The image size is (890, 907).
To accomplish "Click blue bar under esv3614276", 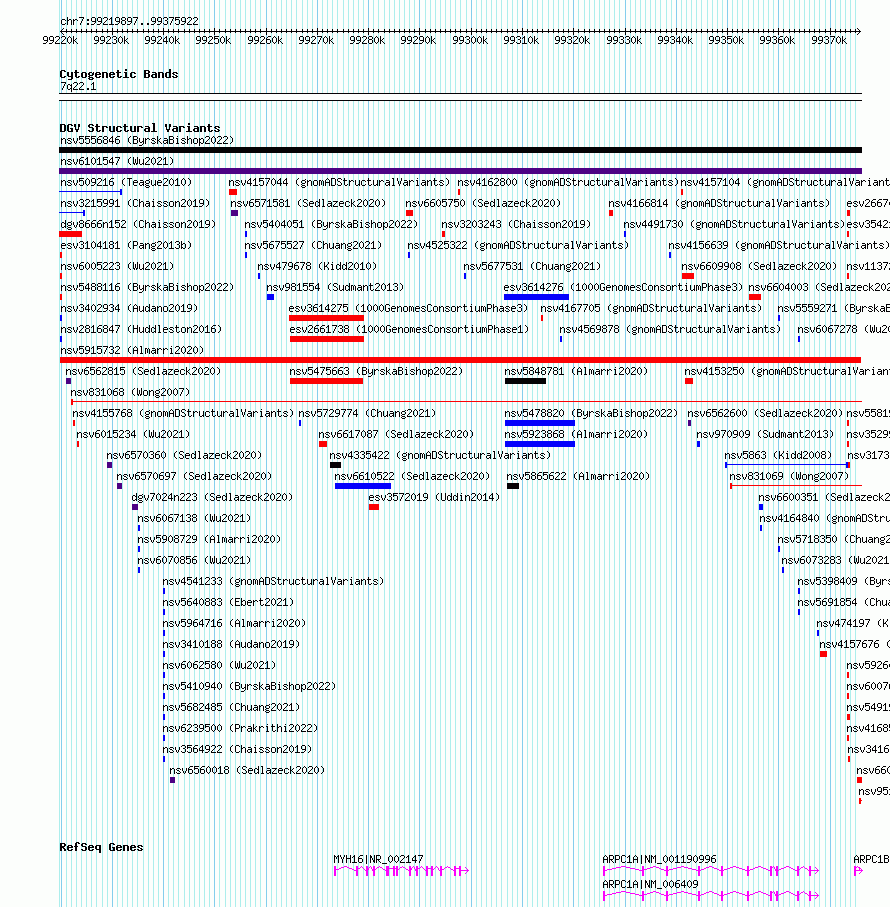I will tap(536, 297).
